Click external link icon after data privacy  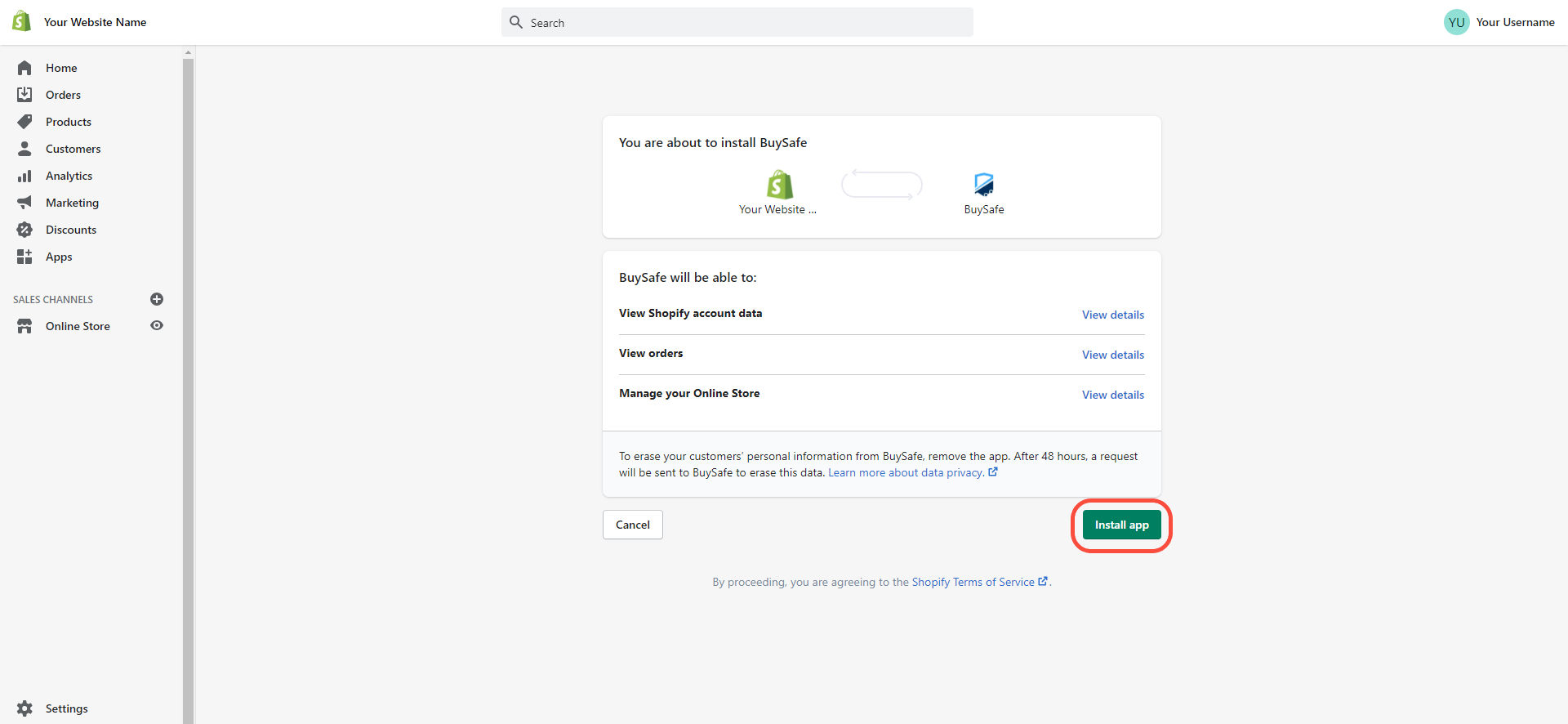click(x=993, y=471)
